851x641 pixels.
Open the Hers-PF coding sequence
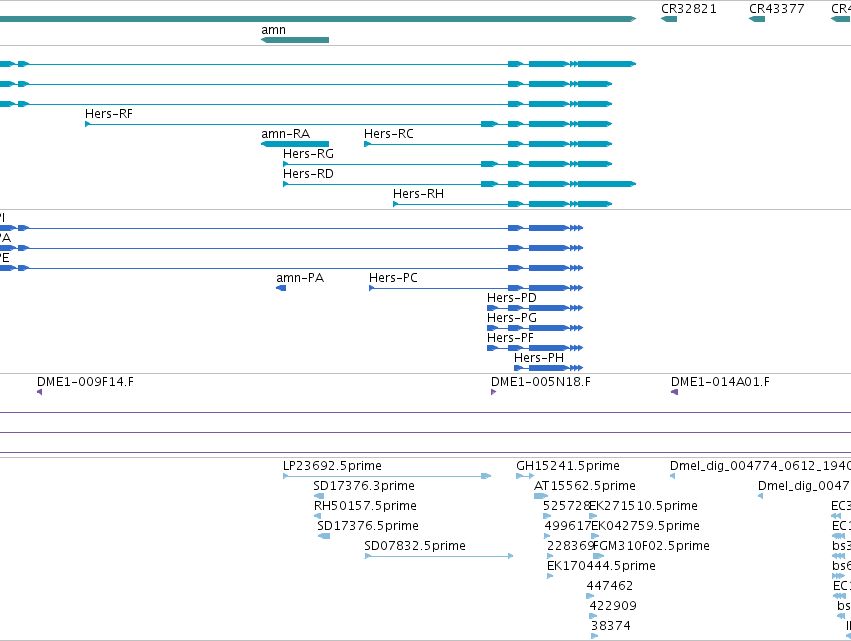tap(535, 348)
